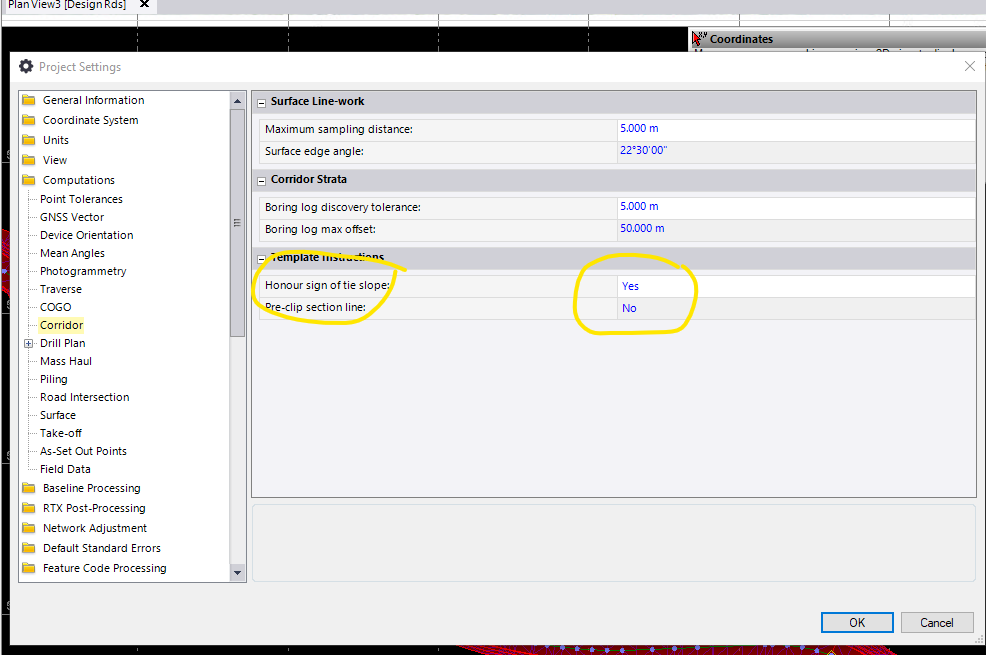Select COGO settings
Screen dimensions: 986x655
click(55, 307)
